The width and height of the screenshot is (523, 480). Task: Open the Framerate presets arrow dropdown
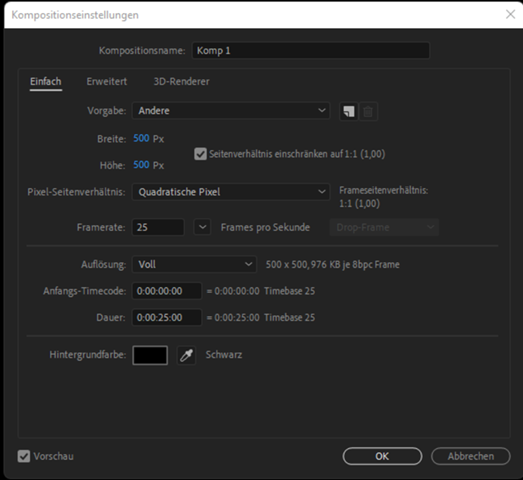(x=202, y=227)
